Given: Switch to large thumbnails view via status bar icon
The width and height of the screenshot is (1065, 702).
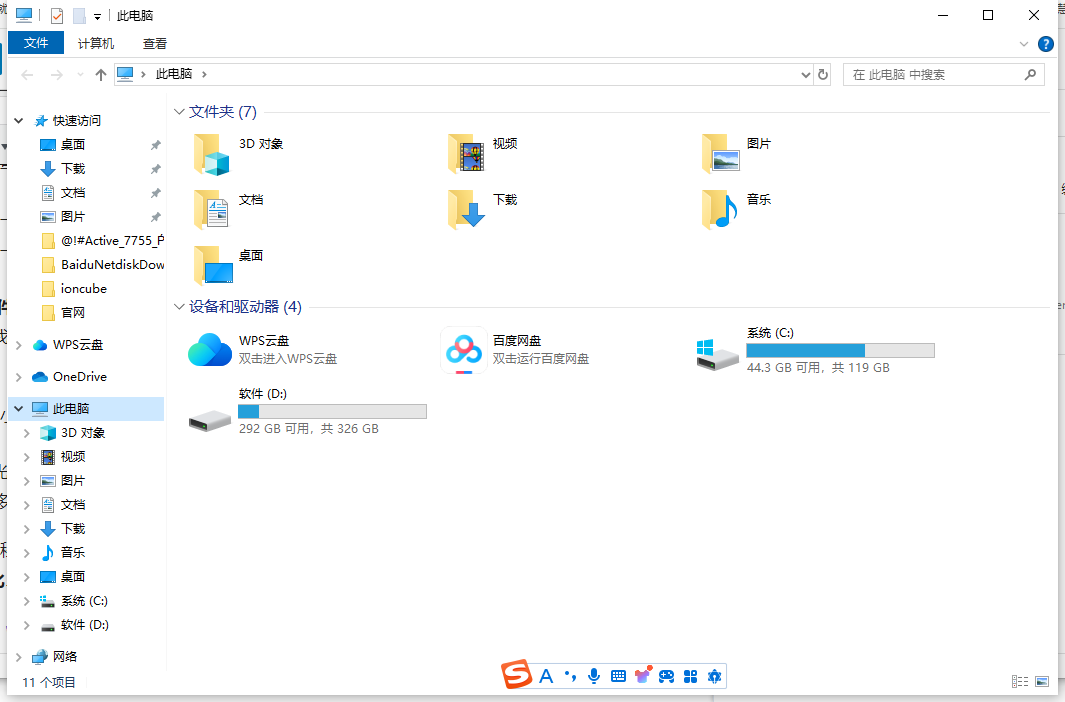Looking at the screenshot, I should 1041,681.
